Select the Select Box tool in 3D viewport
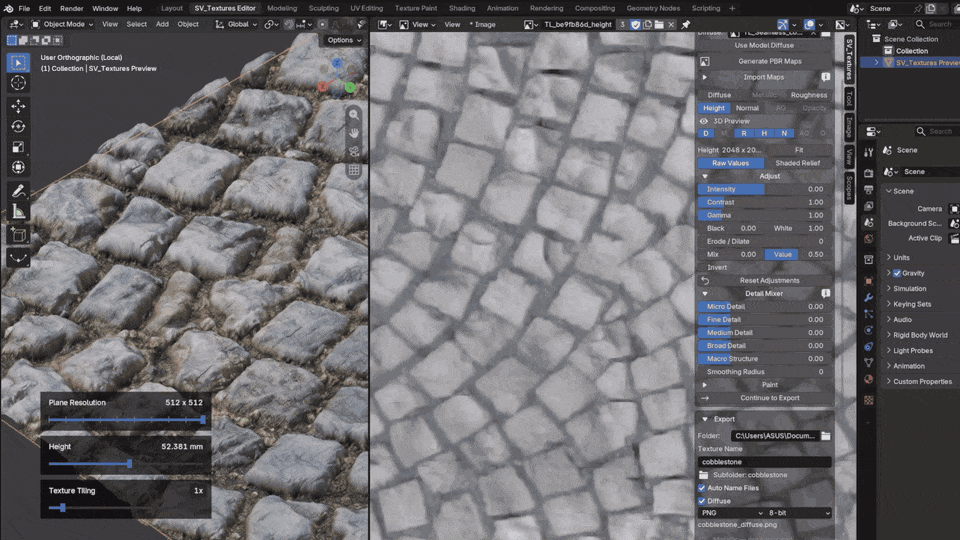This screenshot has height=540, width=960. tap(18, 63)
